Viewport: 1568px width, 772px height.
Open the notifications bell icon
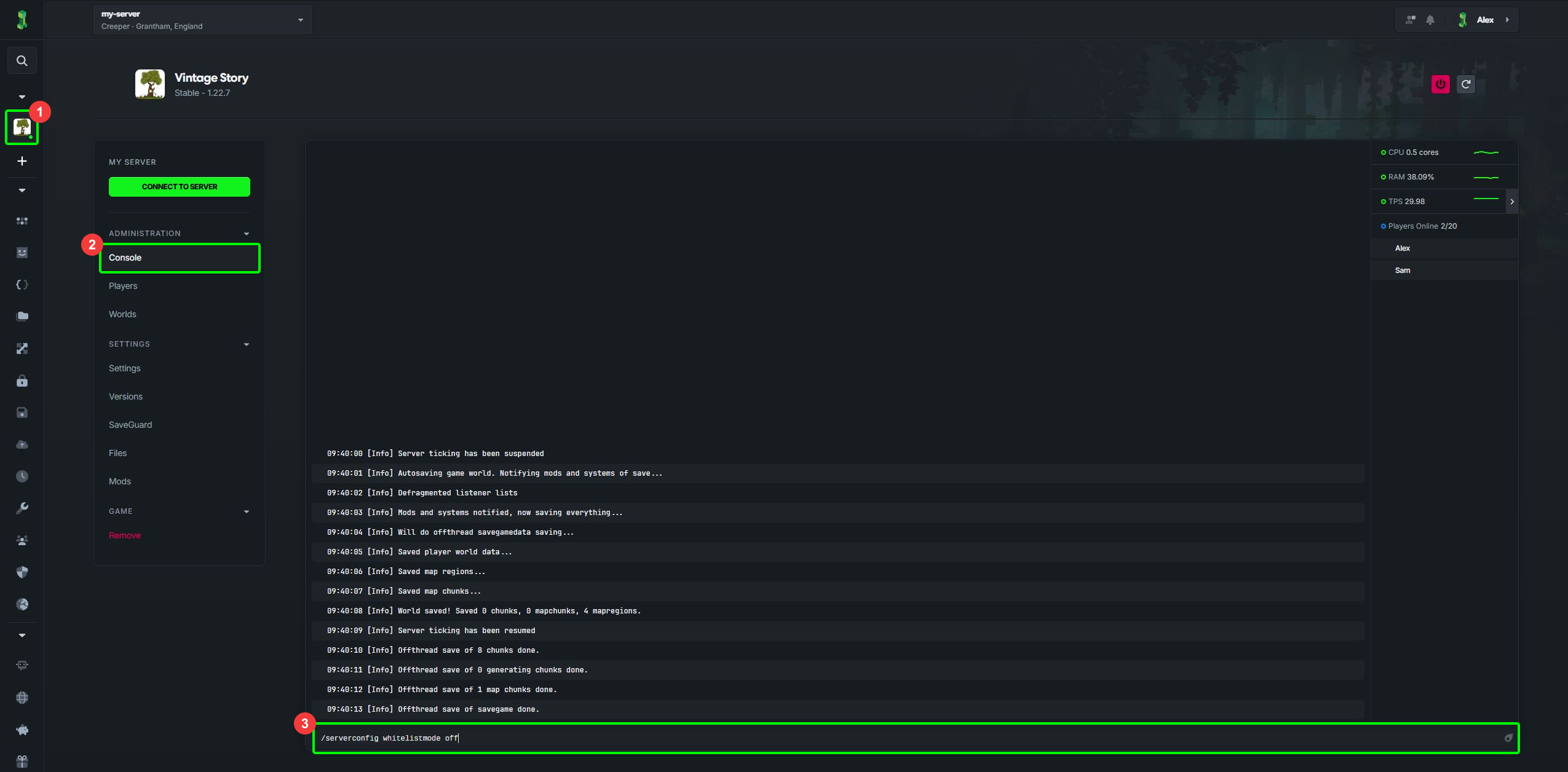(1430, 20)
